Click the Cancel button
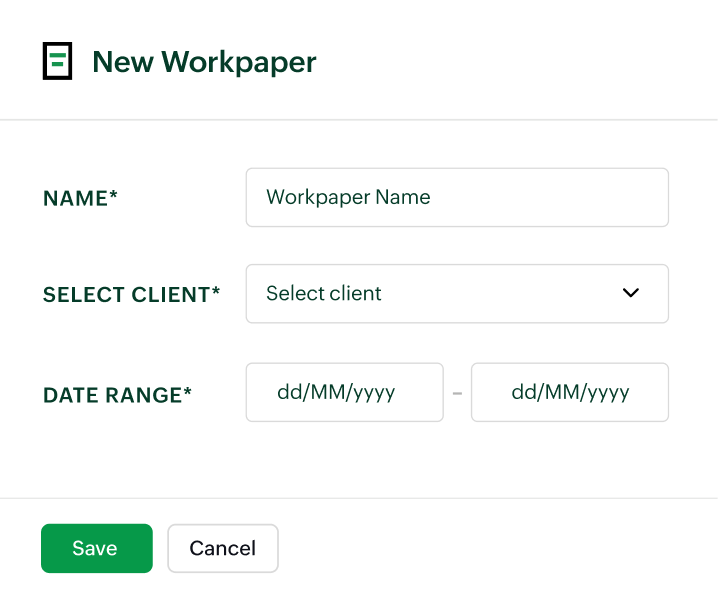 pos(222,548)
